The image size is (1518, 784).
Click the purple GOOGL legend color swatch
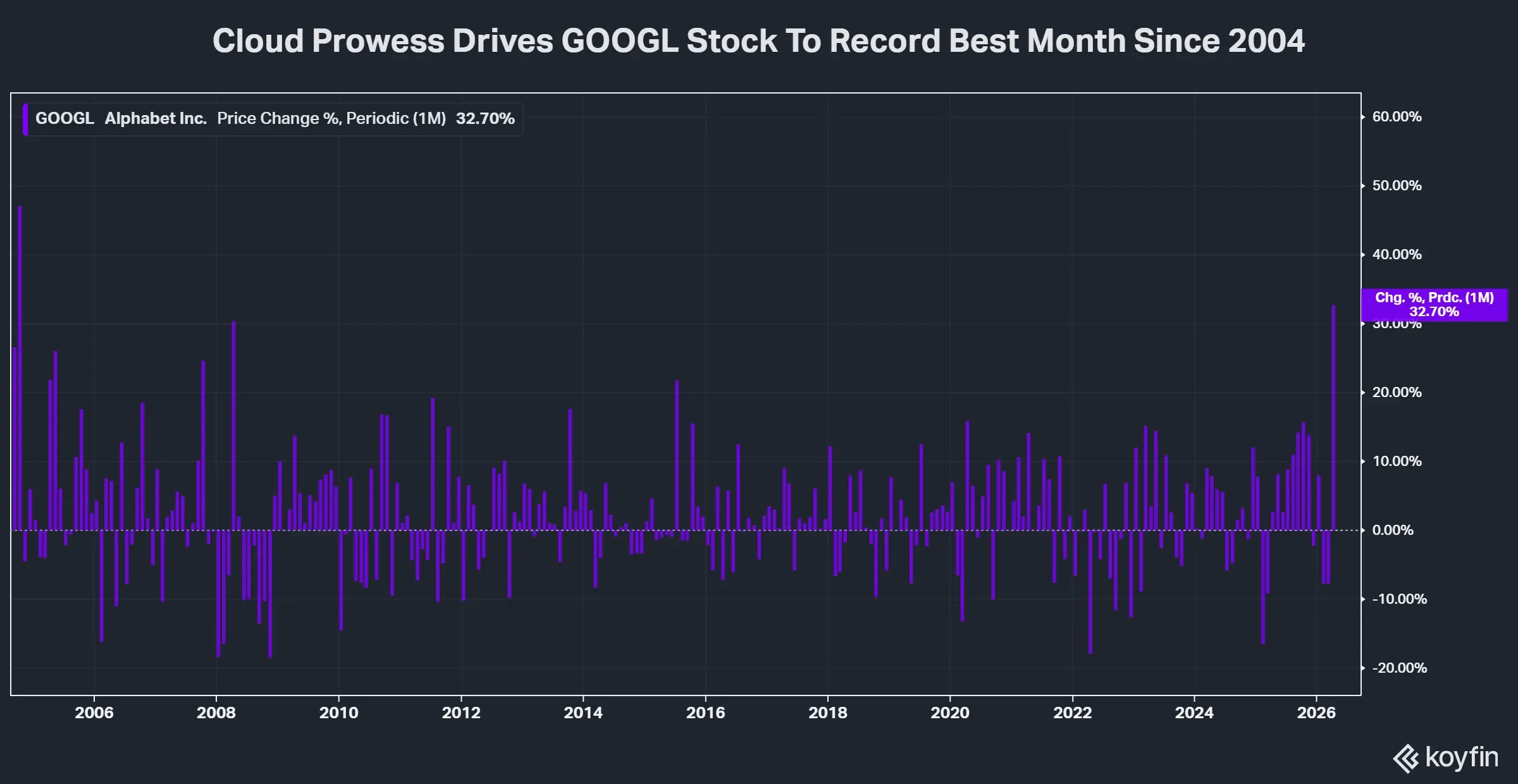point(25,119)
